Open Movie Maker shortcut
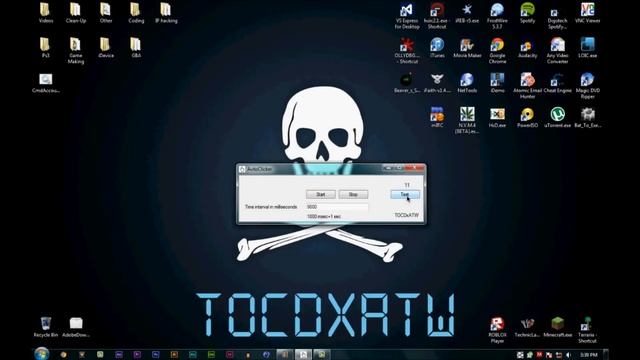 467,48
